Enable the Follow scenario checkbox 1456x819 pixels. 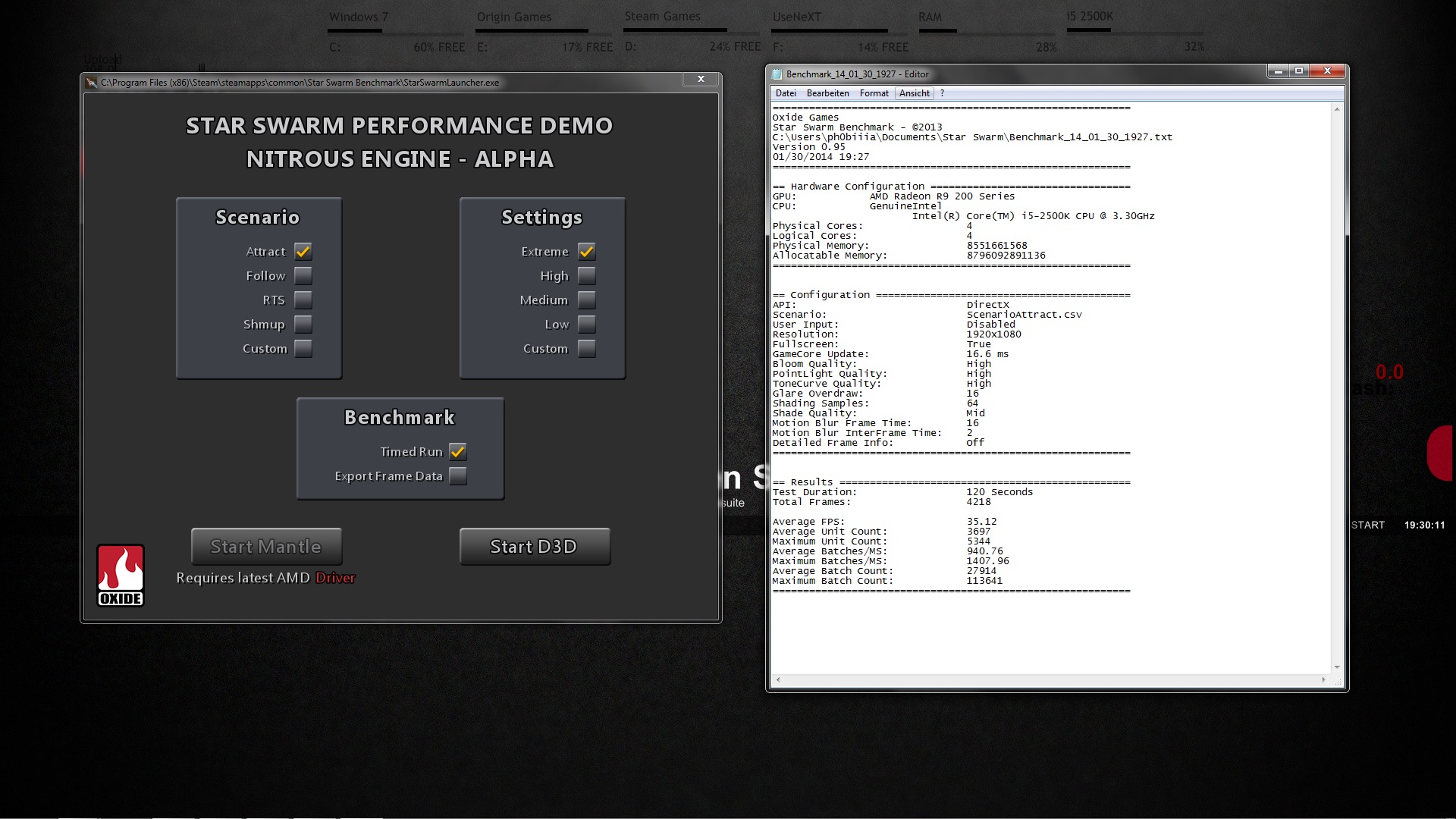coord(303,276)
